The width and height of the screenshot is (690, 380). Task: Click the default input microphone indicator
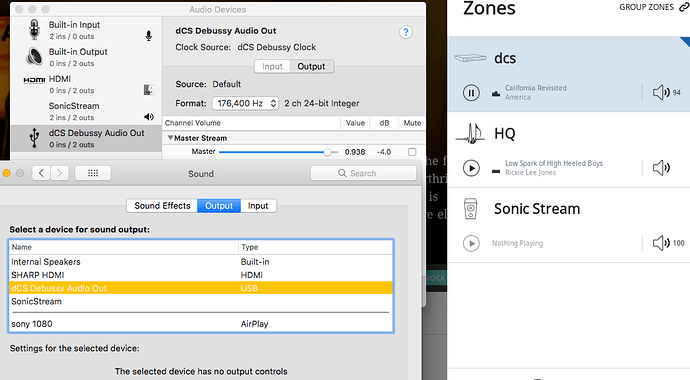149,36
